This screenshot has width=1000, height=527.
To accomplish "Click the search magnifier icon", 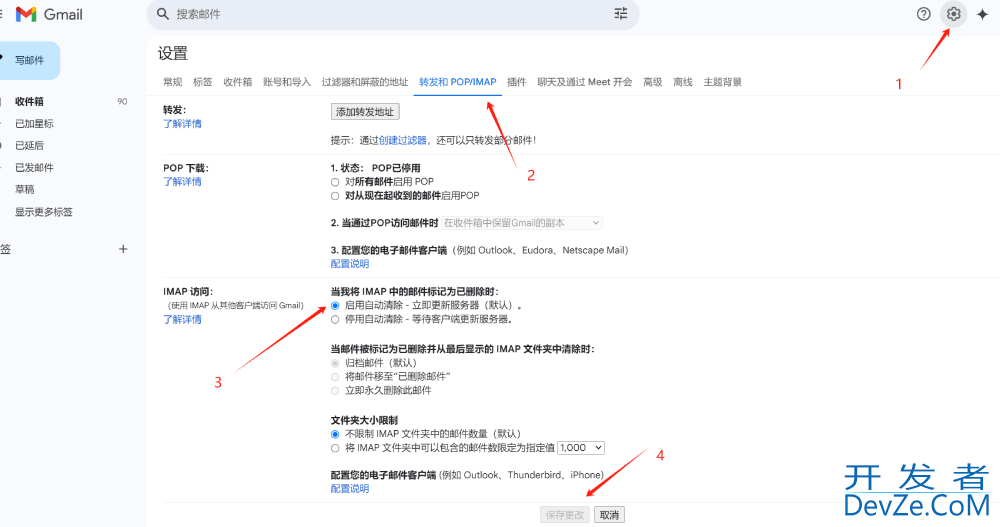I will click(162, 14).
